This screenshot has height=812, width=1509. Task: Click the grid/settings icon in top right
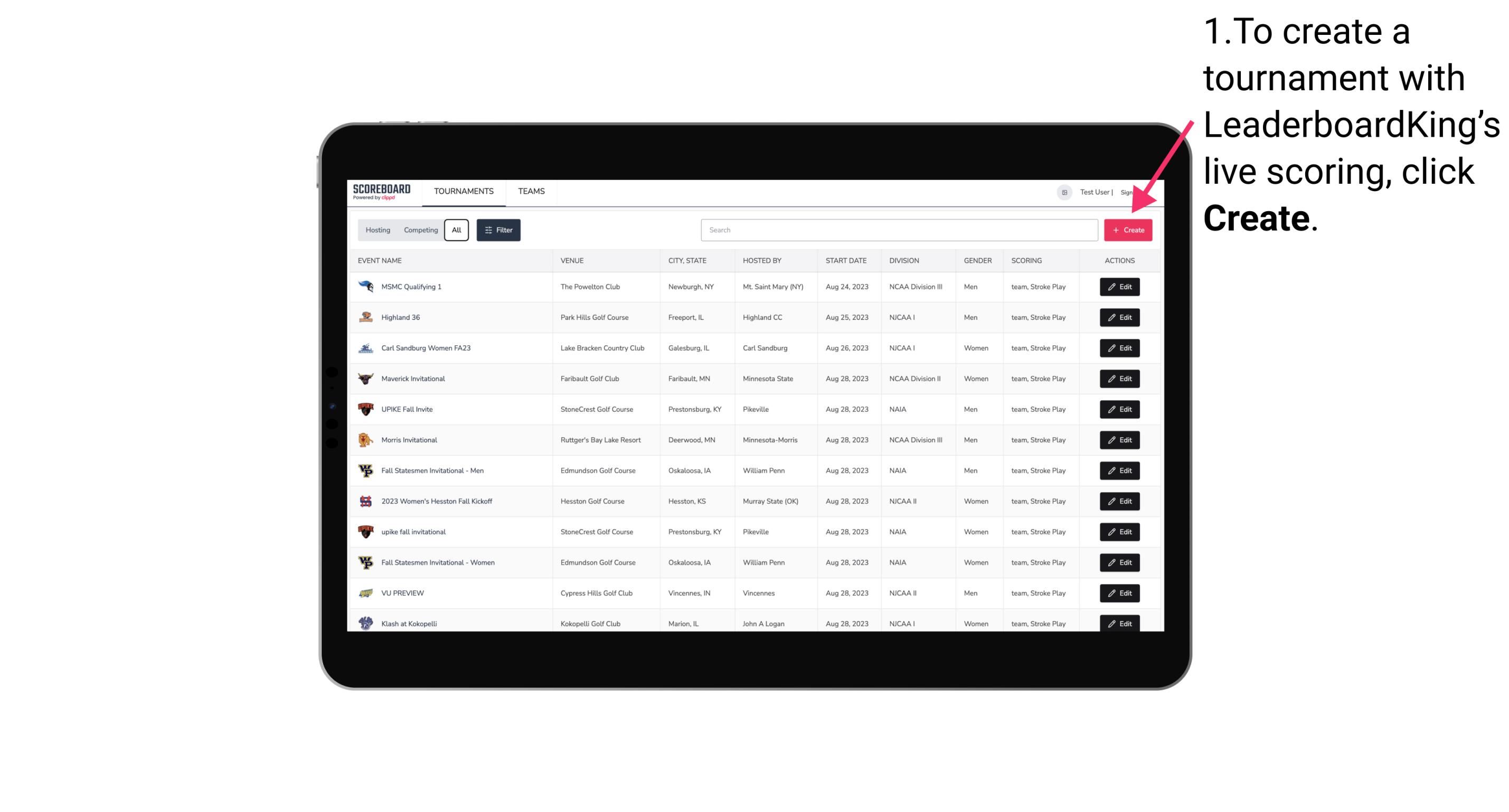[x=1064, y=191]
